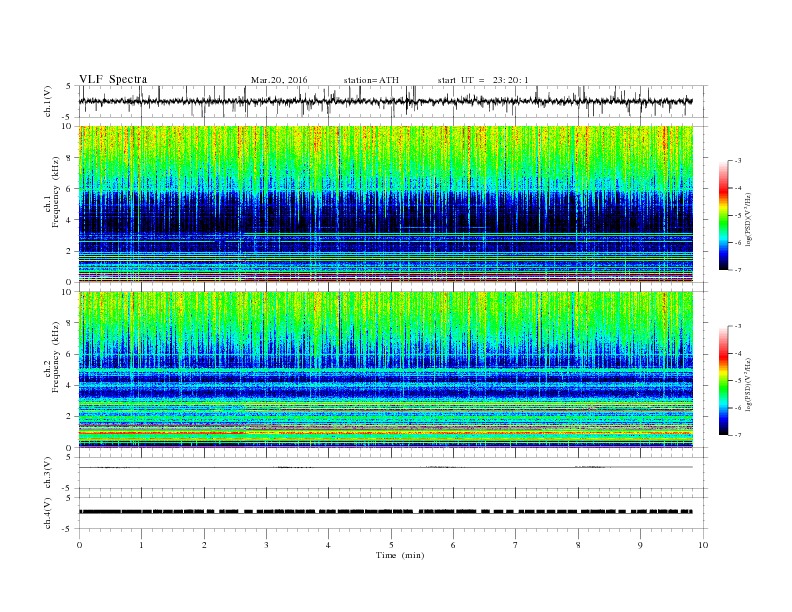Click the '0' tick on the time axis

pos(79,545)
